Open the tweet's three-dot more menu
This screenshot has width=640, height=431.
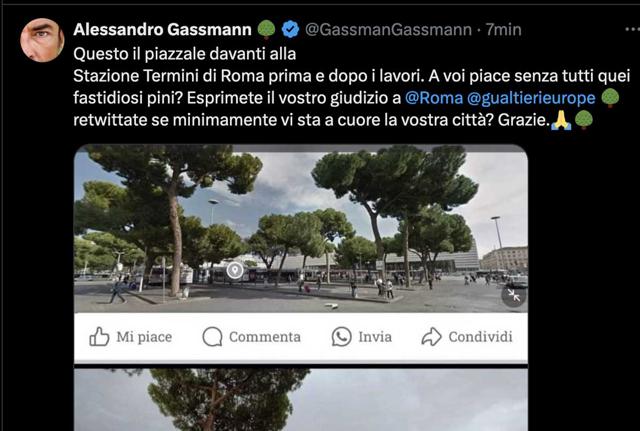click(632, 29)
